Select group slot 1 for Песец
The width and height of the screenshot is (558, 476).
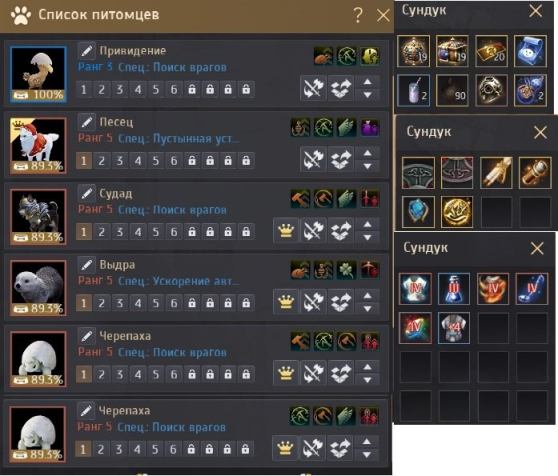pos(84,161)
